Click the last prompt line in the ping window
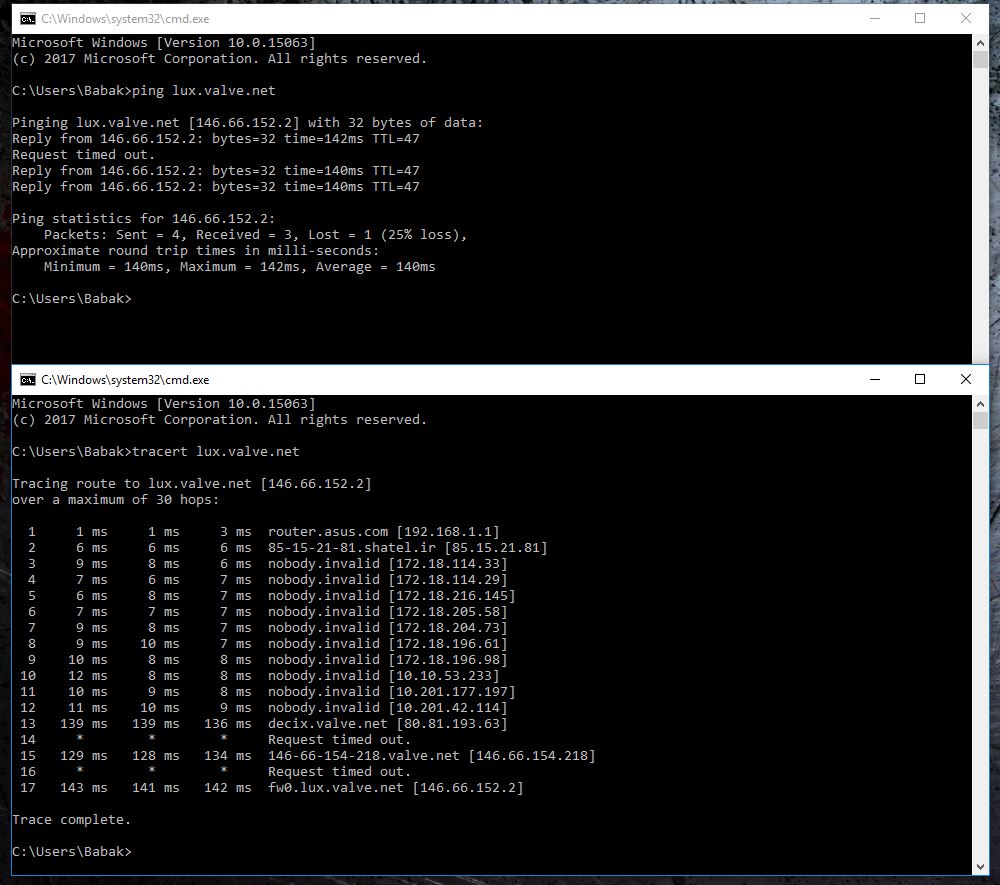This screenshot has width=1000, height=885. click(x=71, y=299)
